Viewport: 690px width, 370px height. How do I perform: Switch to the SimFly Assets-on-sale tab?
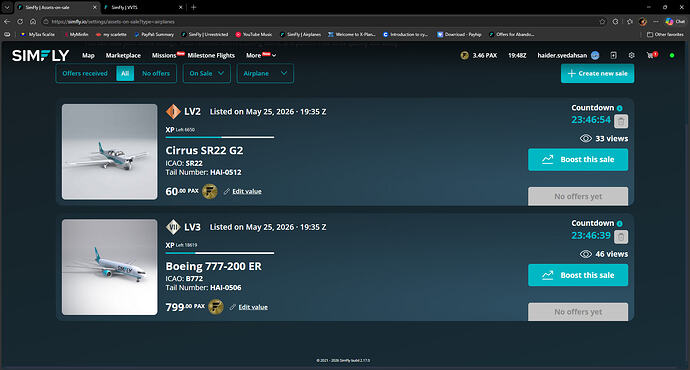[57, 7]
